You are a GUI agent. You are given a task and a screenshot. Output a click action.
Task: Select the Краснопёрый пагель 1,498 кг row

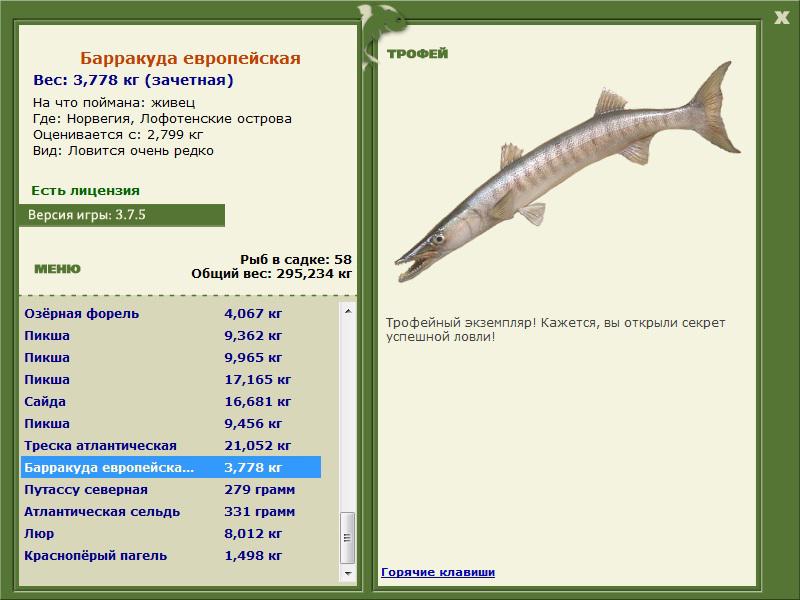pyautogui.click(x=171, y=555)
